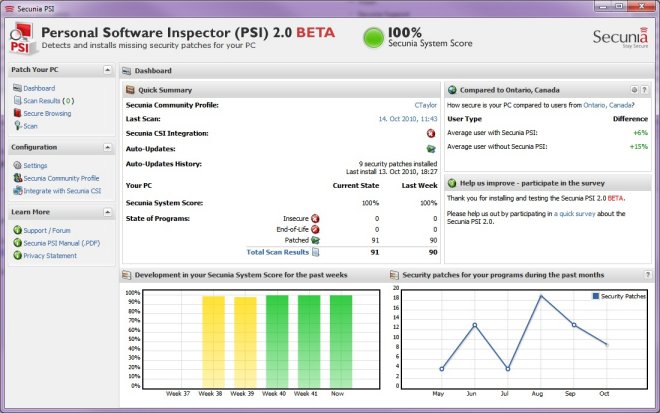Collapse the Configuration section
The image size is (660, 413).
(x=106, y=147)
